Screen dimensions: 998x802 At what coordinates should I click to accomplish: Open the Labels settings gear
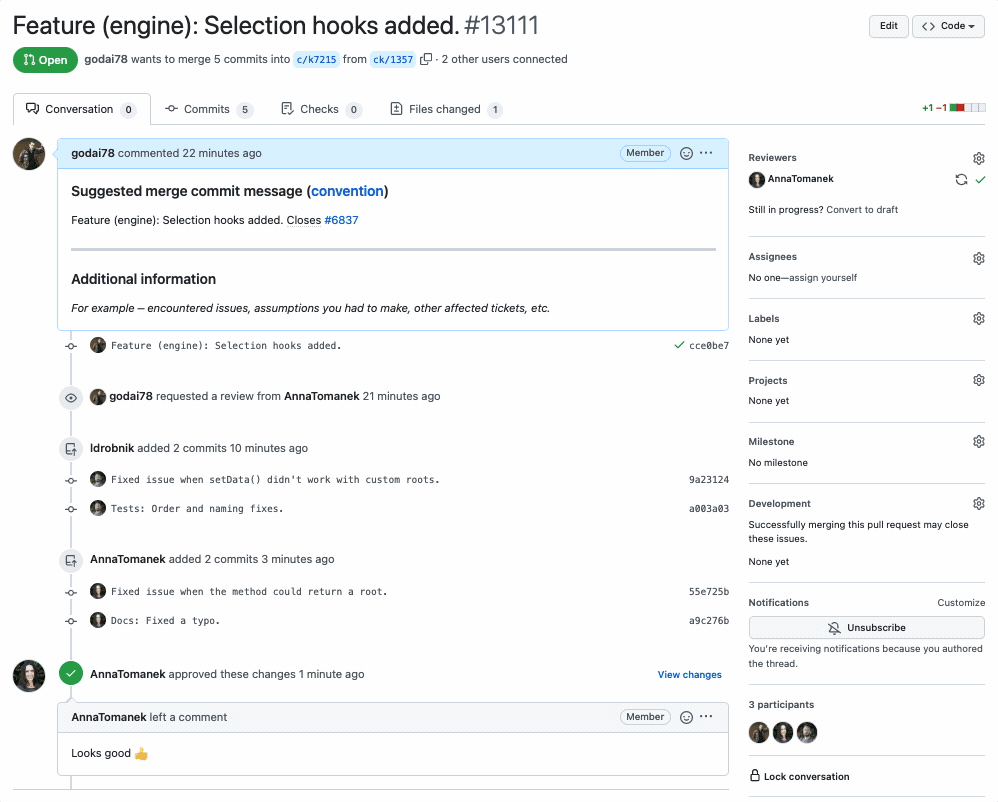pos(978,318)
